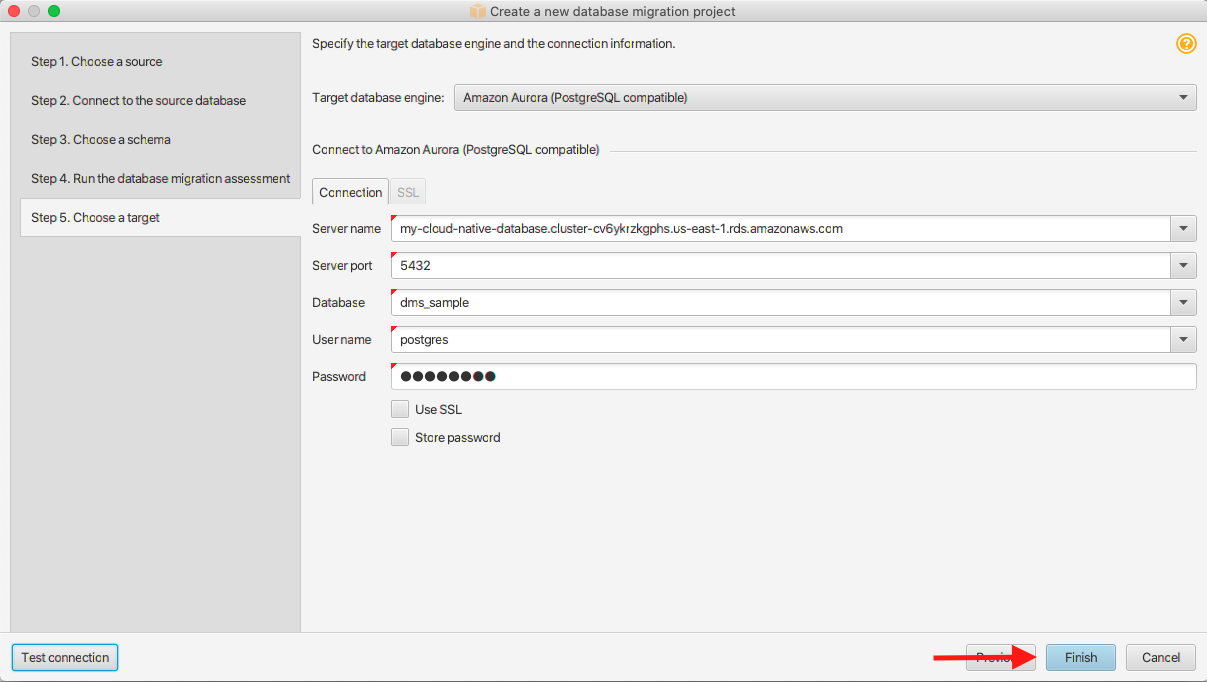Open the Target database engine dropdown
Image resolution: width=1207 pixels, height=682 pixels.
click(x=825, y=98)
